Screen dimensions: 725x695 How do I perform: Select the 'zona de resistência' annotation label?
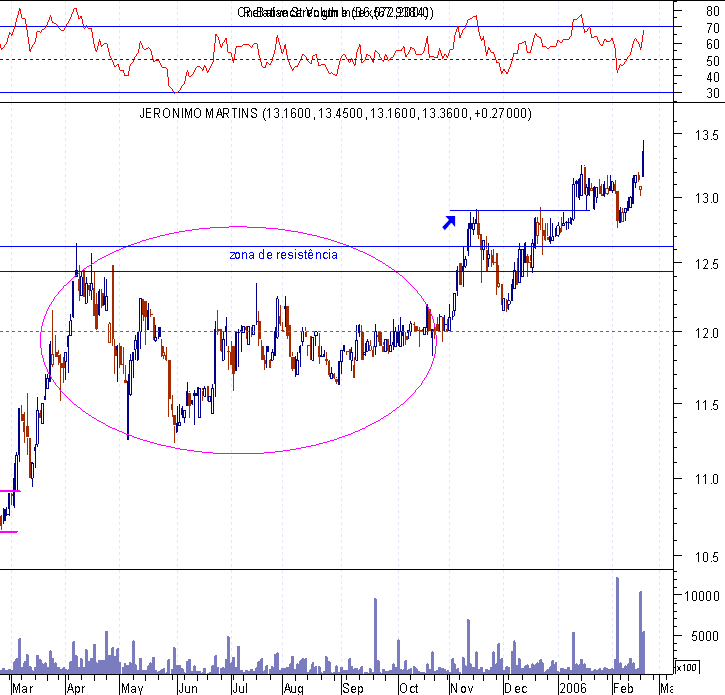(x=283, y=255)
